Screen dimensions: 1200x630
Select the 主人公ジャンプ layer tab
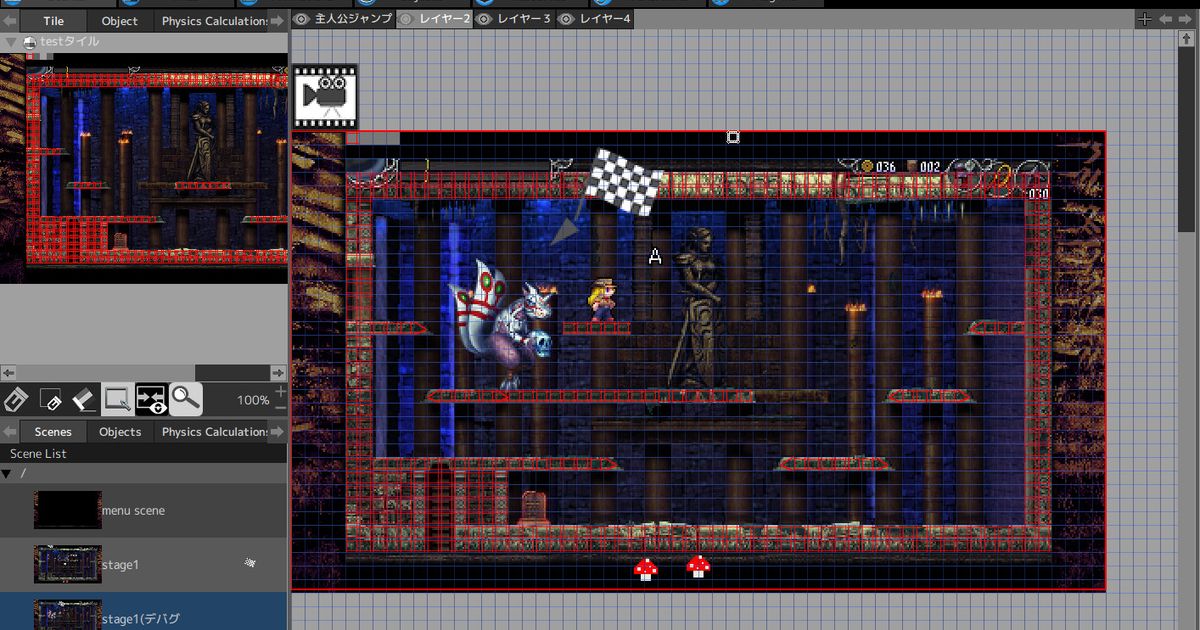click(344, 19)
